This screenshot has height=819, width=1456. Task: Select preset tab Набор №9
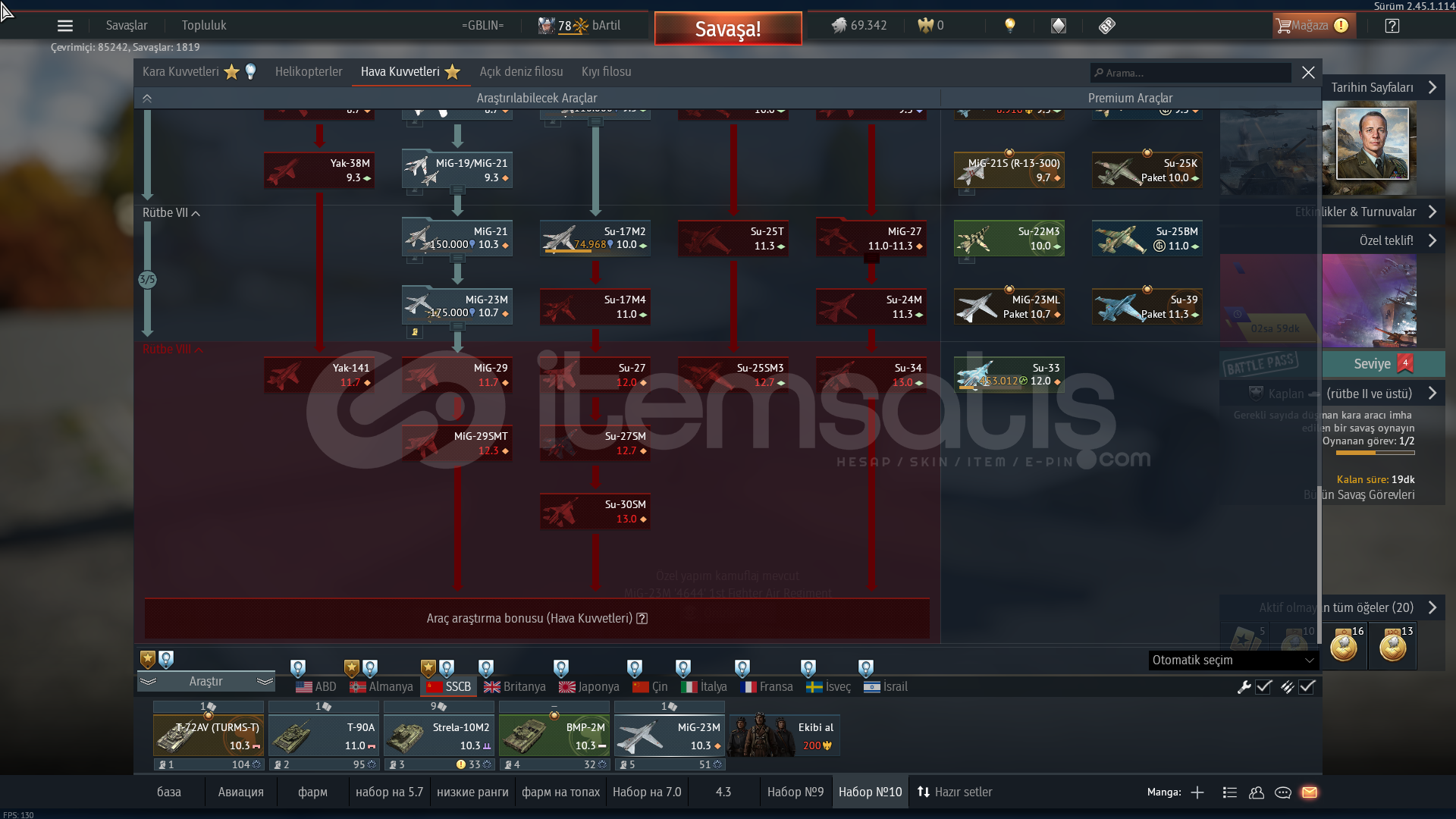coord(795,792)
